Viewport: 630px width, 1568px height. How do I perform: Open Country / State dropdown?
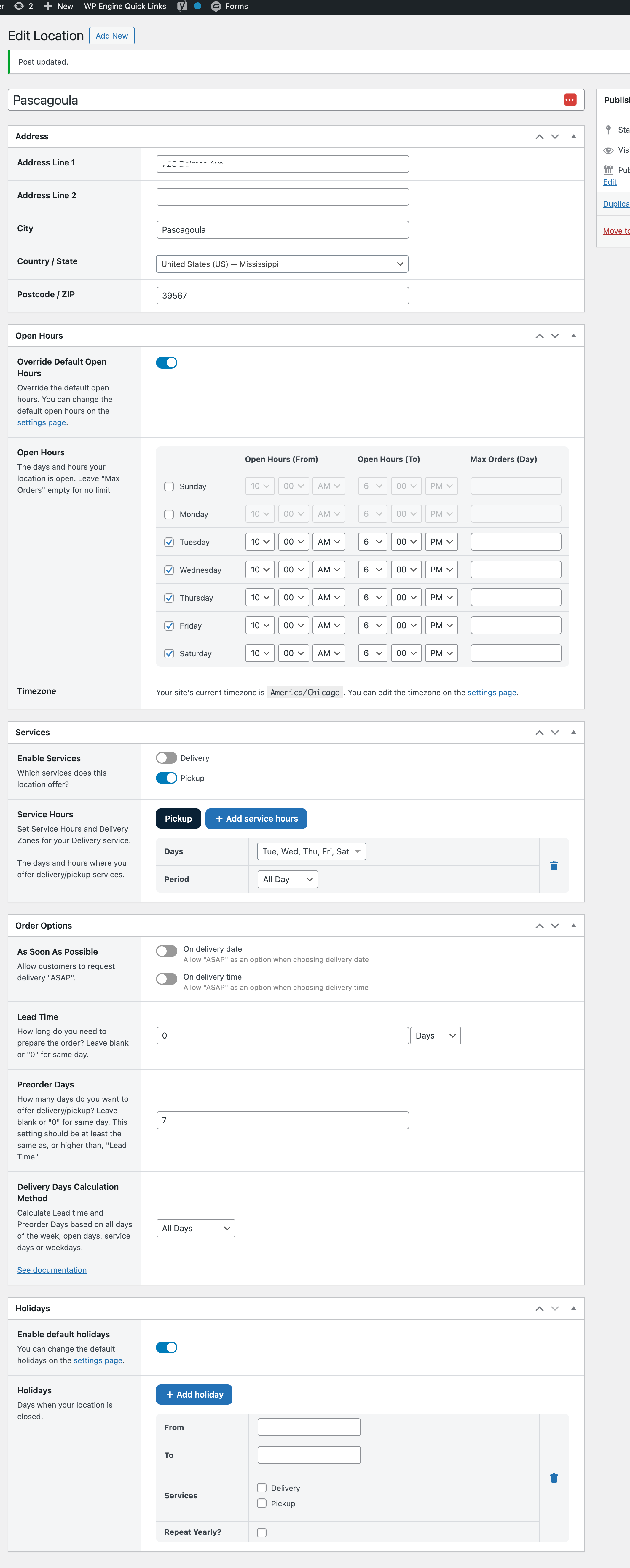[283, 264]
